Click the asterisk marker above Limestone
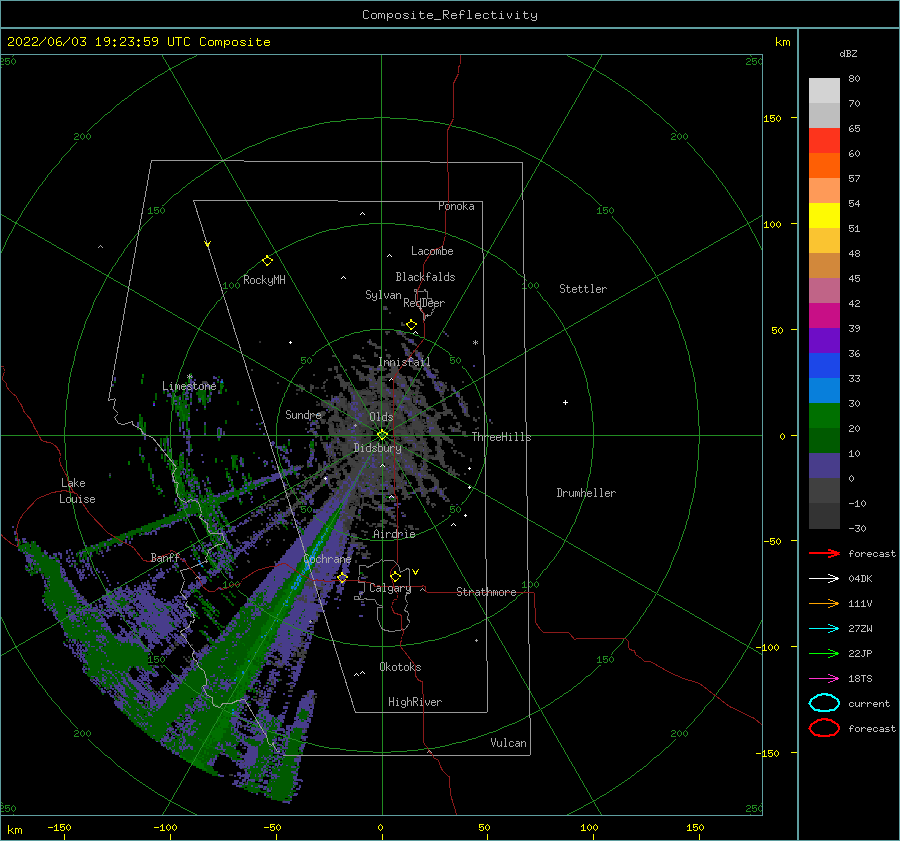This screenshot has width=900, height=841. point(189,377)
